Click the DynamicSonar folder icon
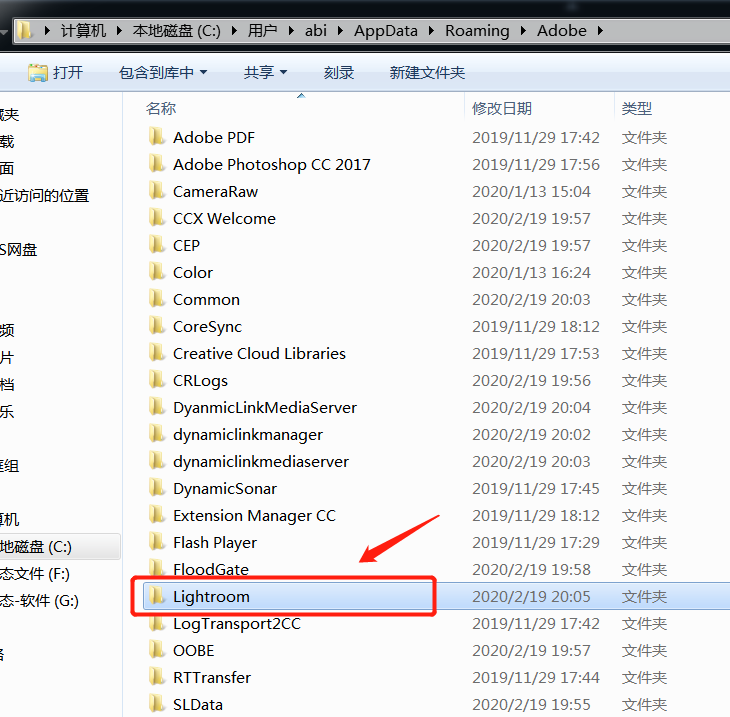Screen dimensions: 730x717 tap(157, 488)
